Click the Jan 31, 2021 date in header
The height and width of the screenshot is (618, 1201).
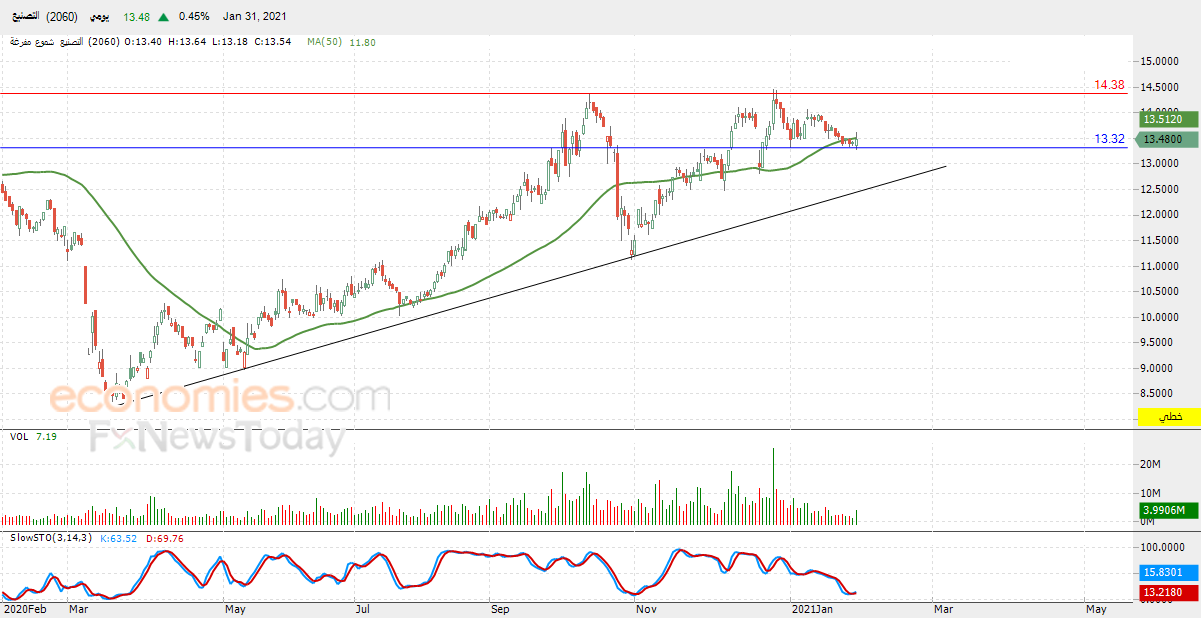[255, 16]
